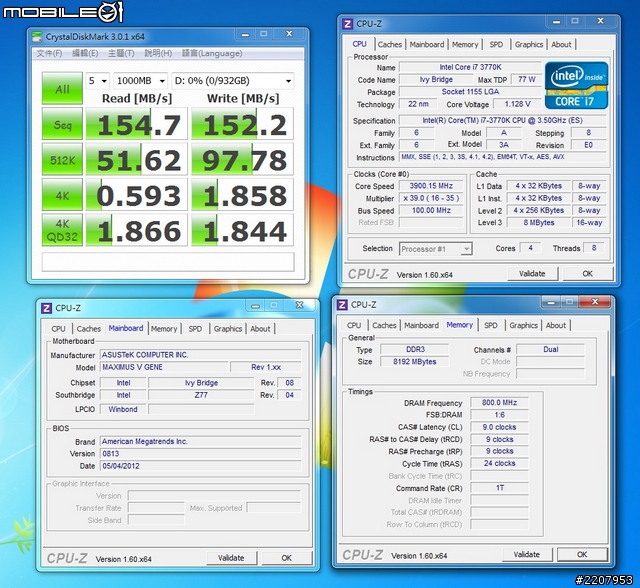This screenshot has width=640, height=588.
Task: Select SPD tab in Memory window
Action: point(491,325)
